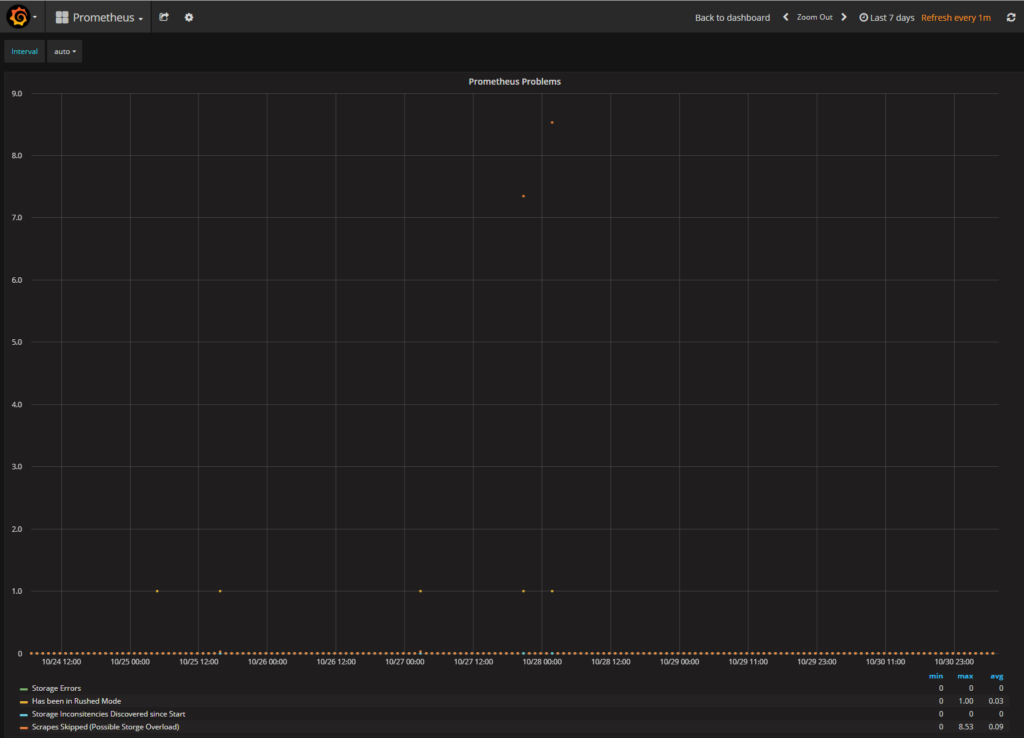This screenshot has height=738, width=1024.
Task: Click Back to dashboard link
Action: (x=732, y=17)
